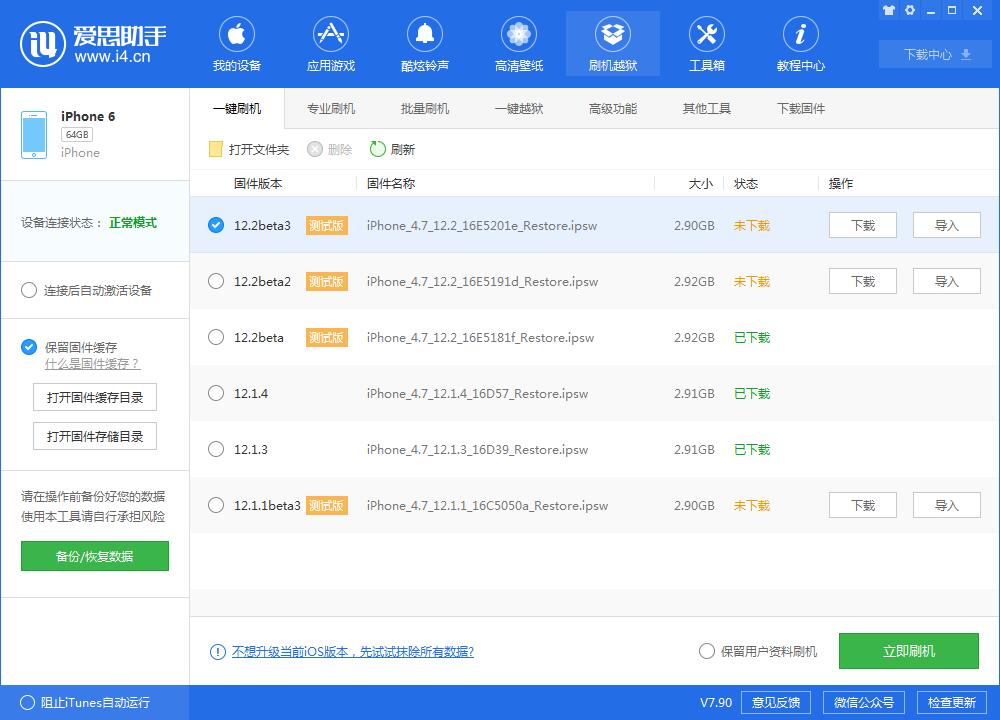Open the 酷炫铃声 ringtones section
This screenshot has width=1000, height=720.
click(424, 43)
